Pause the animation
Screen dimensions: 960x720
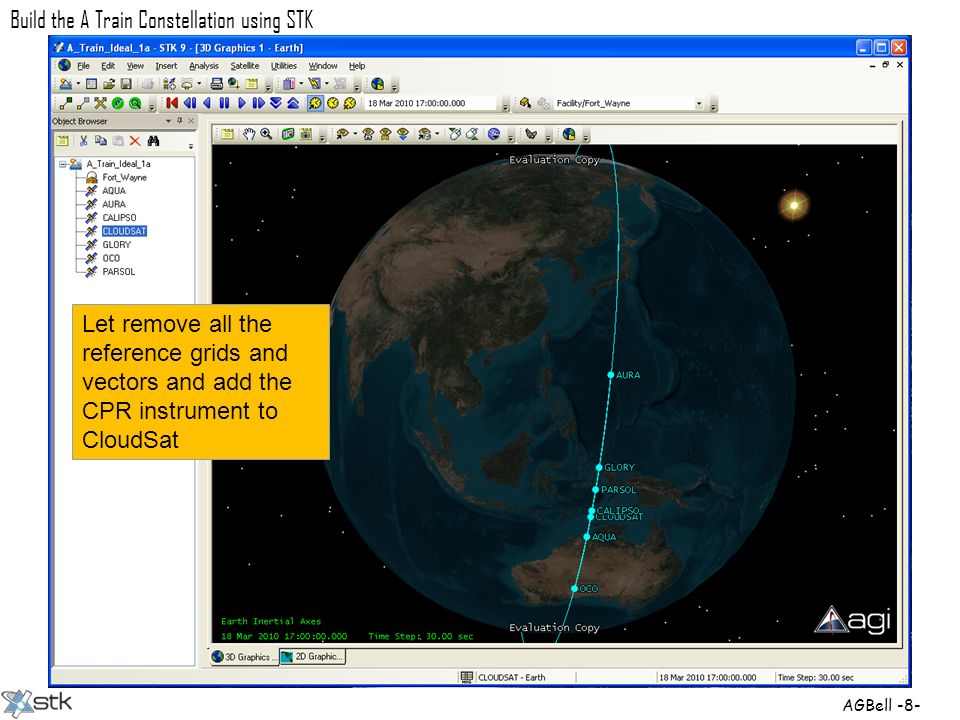(x=224, y=103)
